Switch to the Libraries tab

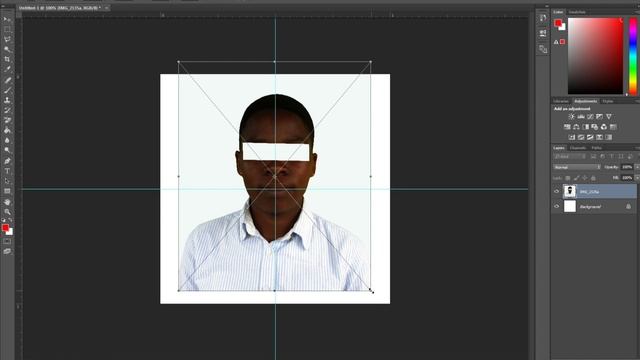[x=561, y=101]
